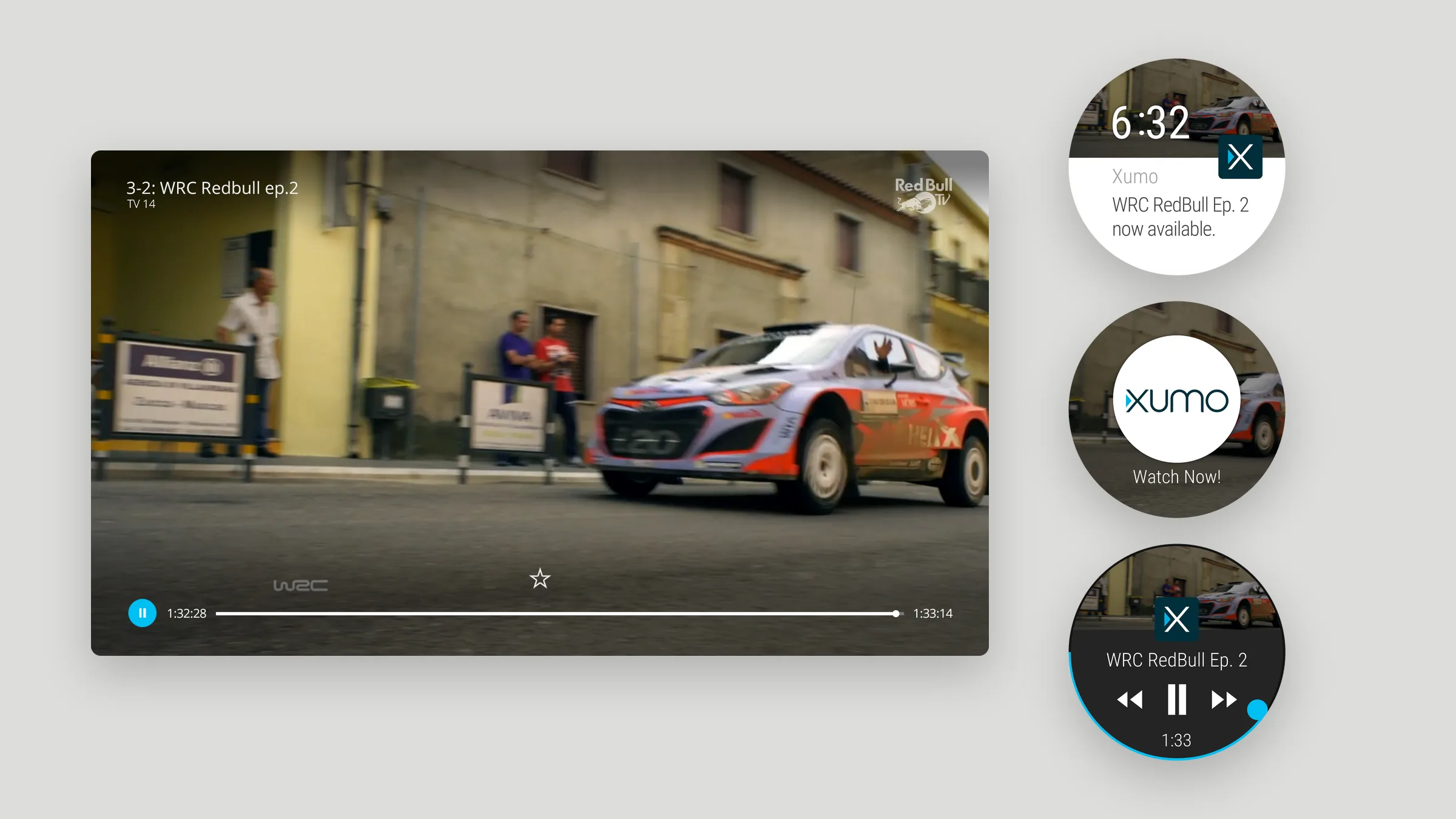
Task: Tap the 'Xumo' app name on the watch notification
Action: click(x=1135, y=177)
